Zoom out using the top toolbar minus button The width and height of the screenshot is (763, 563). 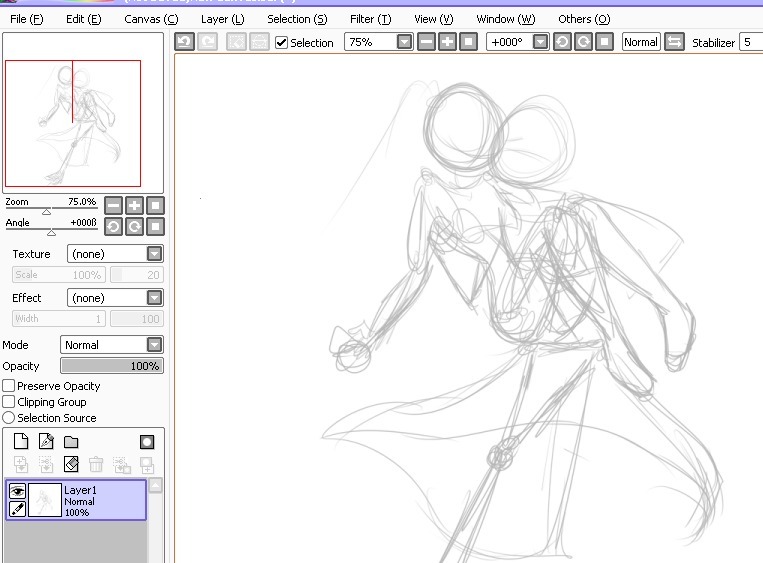426,42
